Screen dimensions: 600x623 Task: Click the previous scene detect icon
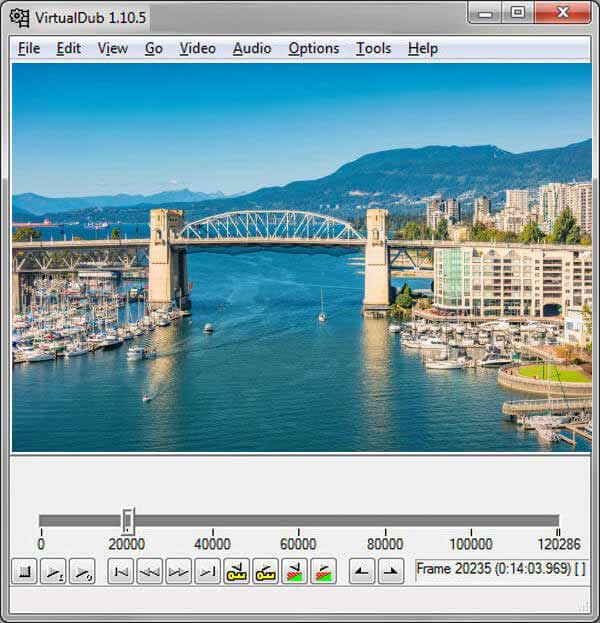click(x=295, y=571)
